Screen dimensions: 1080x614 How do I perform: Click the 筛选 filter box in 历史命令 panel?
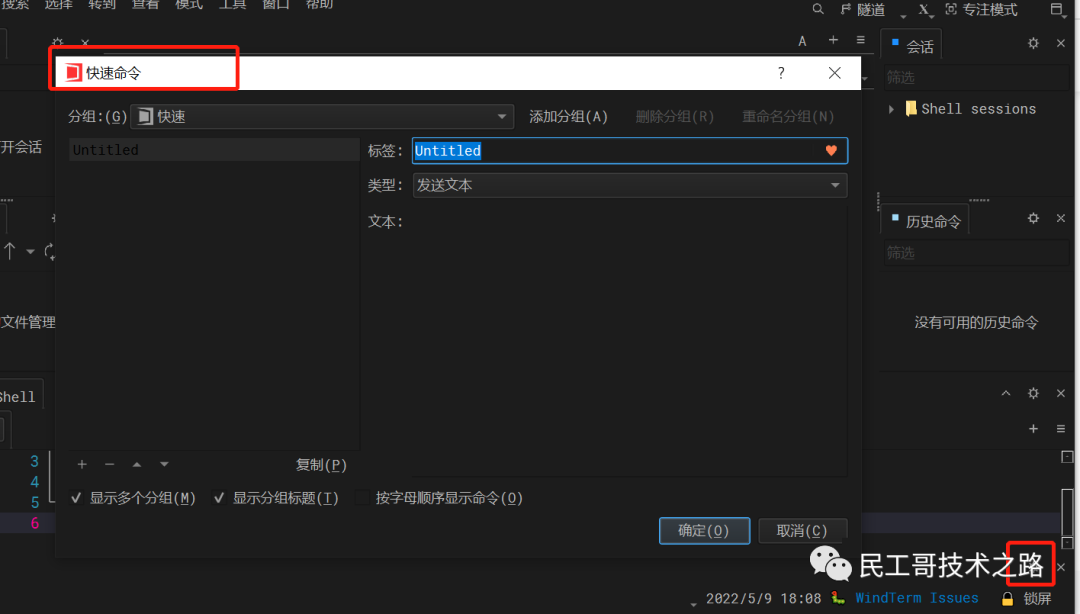[976, 253]
